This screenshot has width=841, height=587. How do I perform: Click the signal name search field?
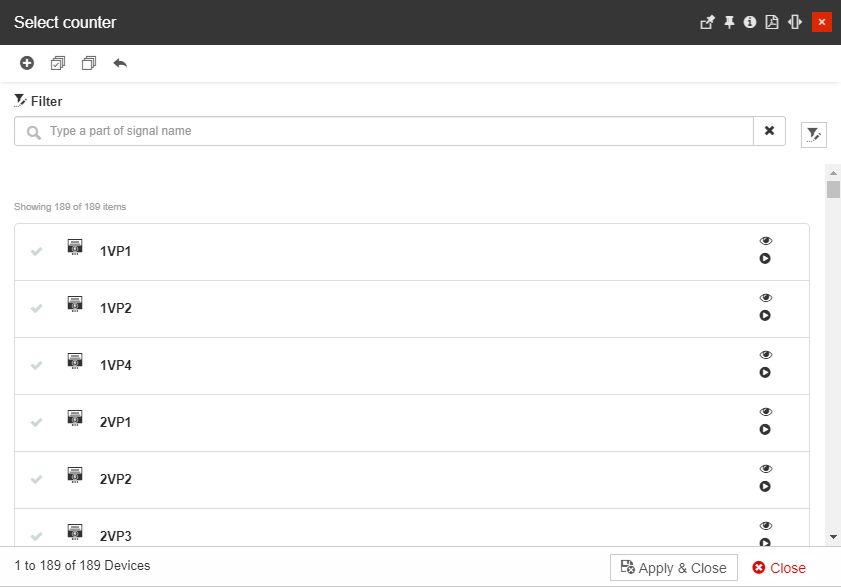(400, 131)
